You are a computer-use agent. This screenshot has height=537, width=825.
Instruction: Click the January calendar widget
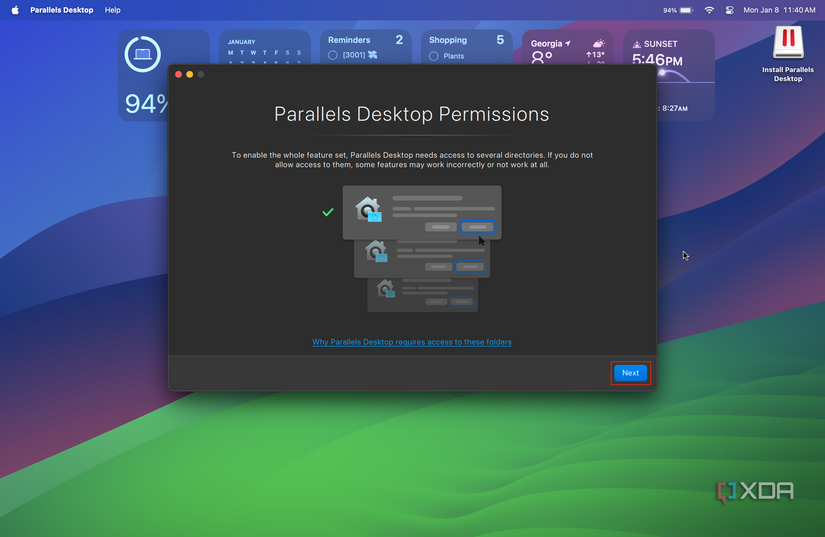[265, 48]
